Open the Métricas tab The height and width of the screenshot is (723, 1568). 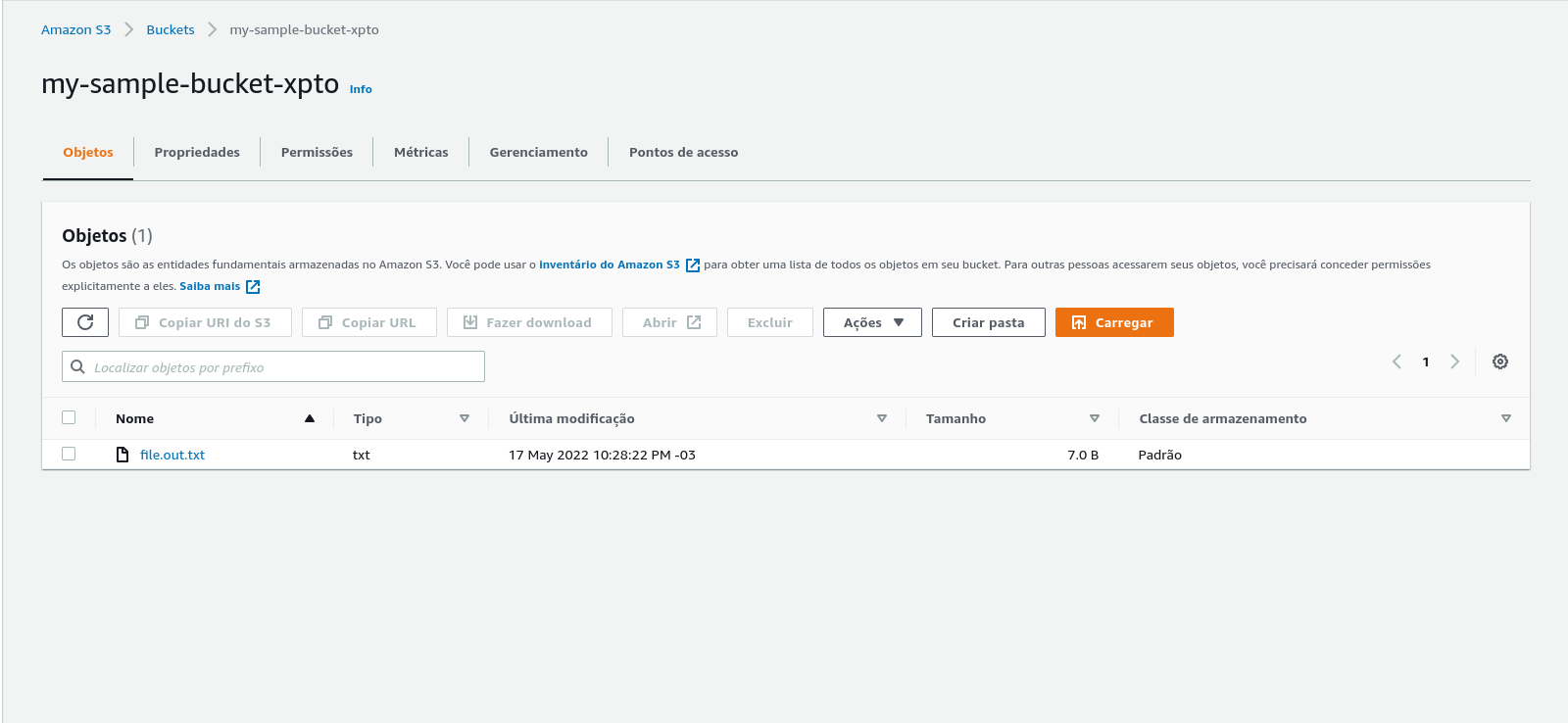[421, 152]
